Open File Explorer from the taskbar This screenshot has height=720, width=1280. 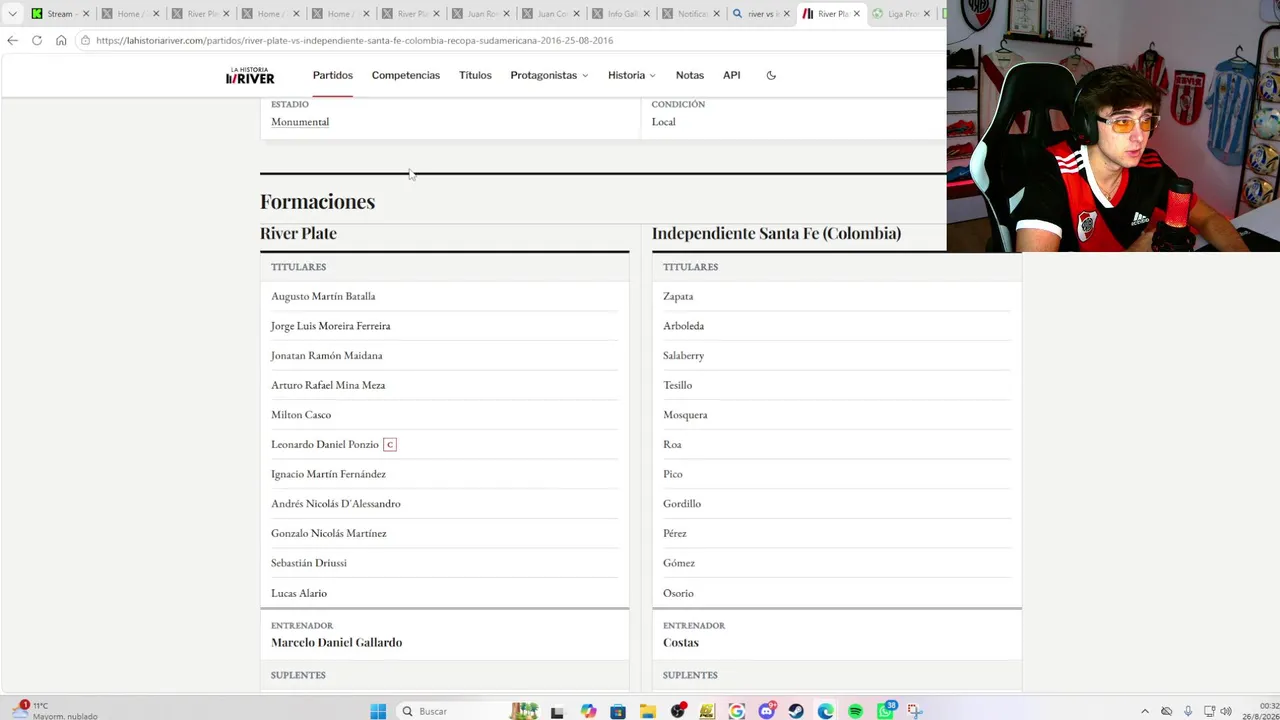click(648, 711)
